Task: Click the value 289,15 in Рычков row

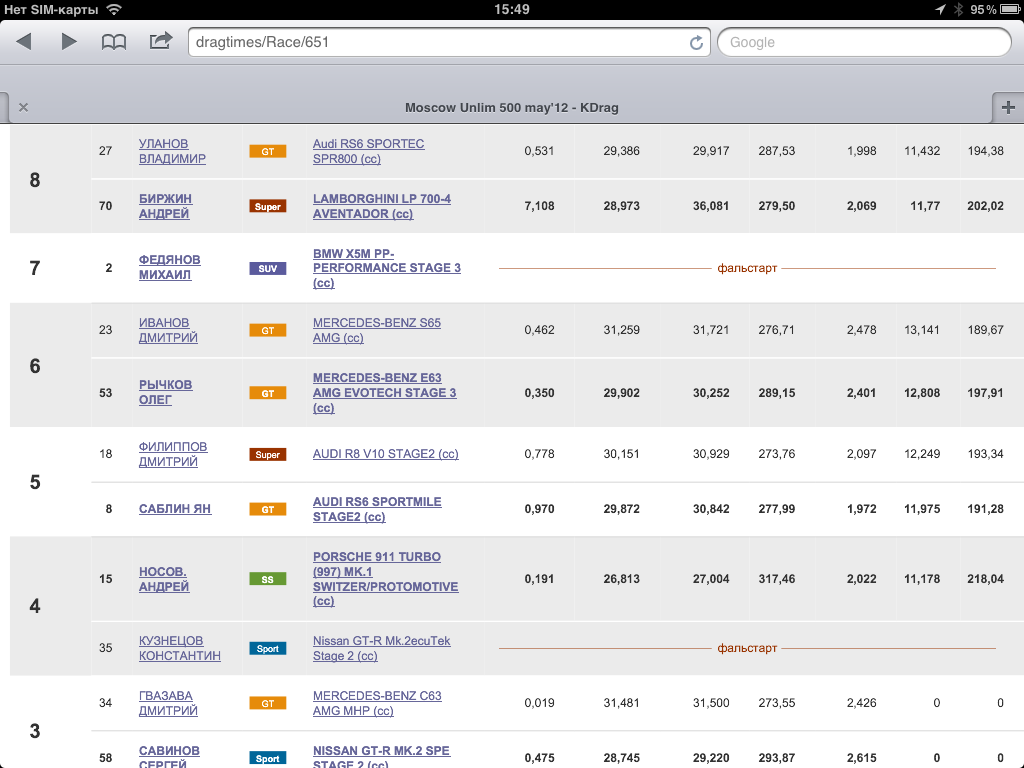Action: (776, 392)
